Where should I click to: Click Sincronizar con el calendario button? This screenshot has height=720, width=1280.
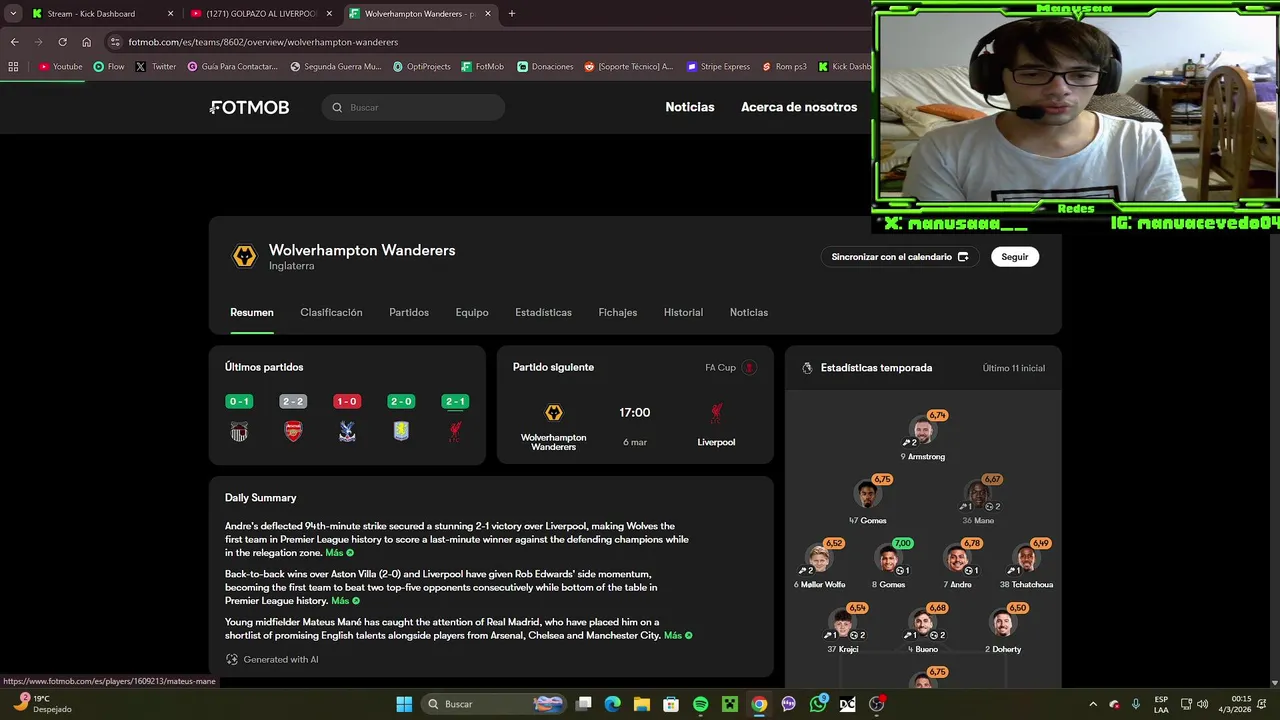pyautogui.click(x=900, y=257)
